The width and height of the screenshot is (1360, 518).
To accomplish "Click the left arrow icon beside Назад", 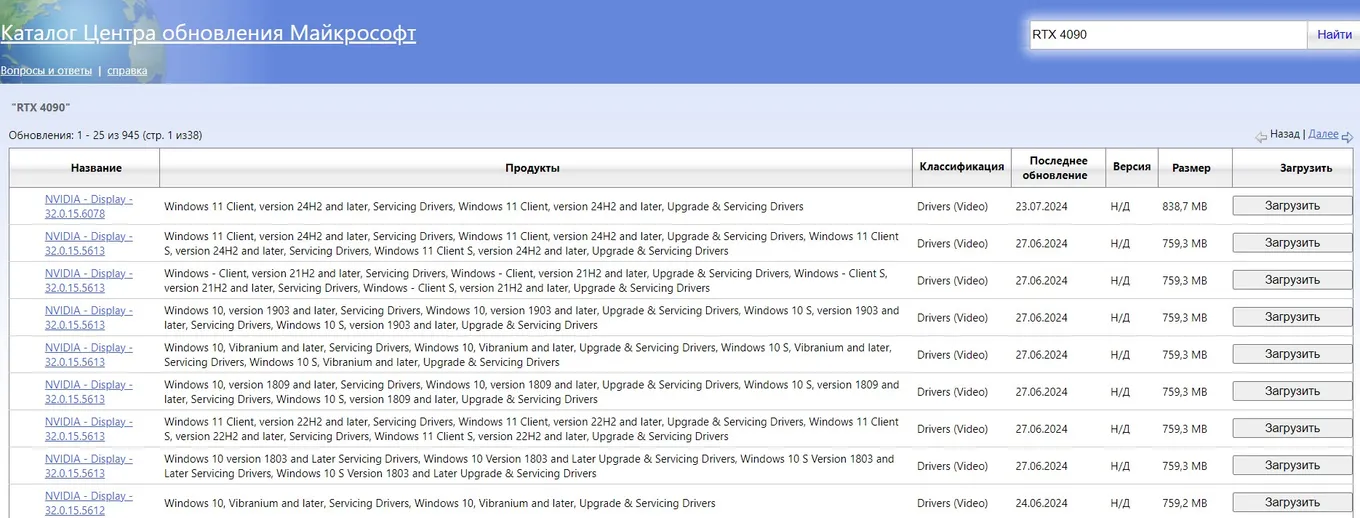I will (x=1261, y=136).
